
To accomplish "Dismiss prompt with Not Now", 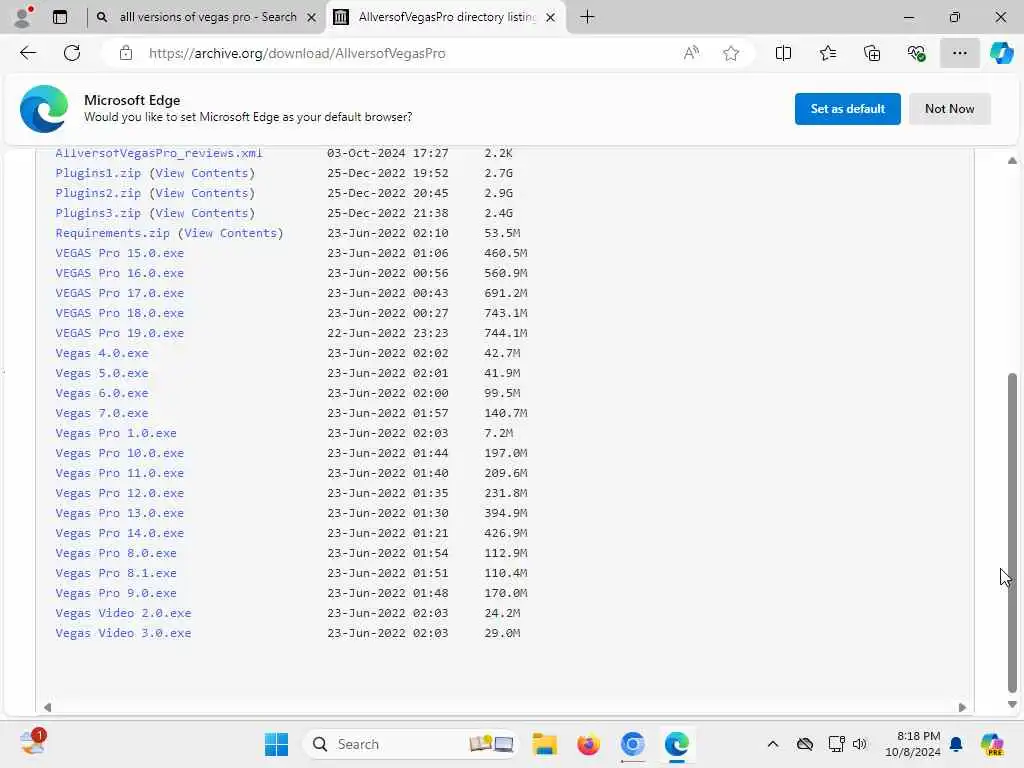I will (949, 109).
